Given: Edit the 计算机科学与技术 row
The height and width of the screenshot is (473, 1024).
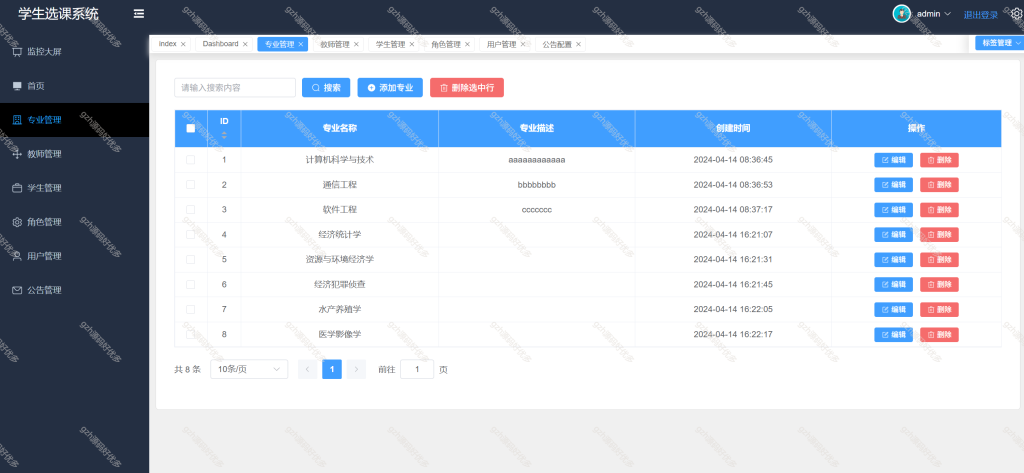Looking at the screenshot, I should pos(893,160).
